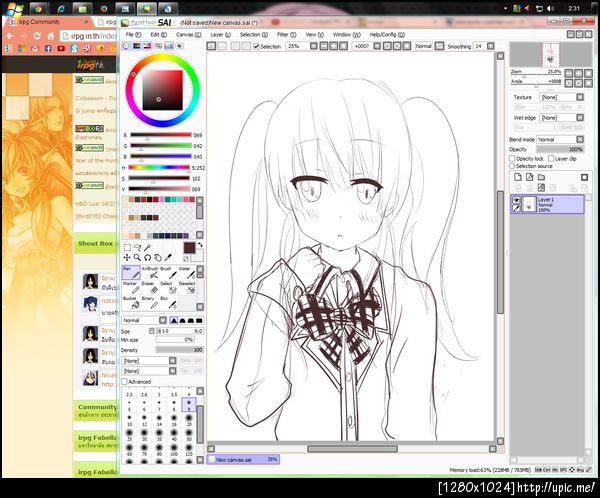Swap foreground and background colors
600x498 pixels.
coord(200,245)
